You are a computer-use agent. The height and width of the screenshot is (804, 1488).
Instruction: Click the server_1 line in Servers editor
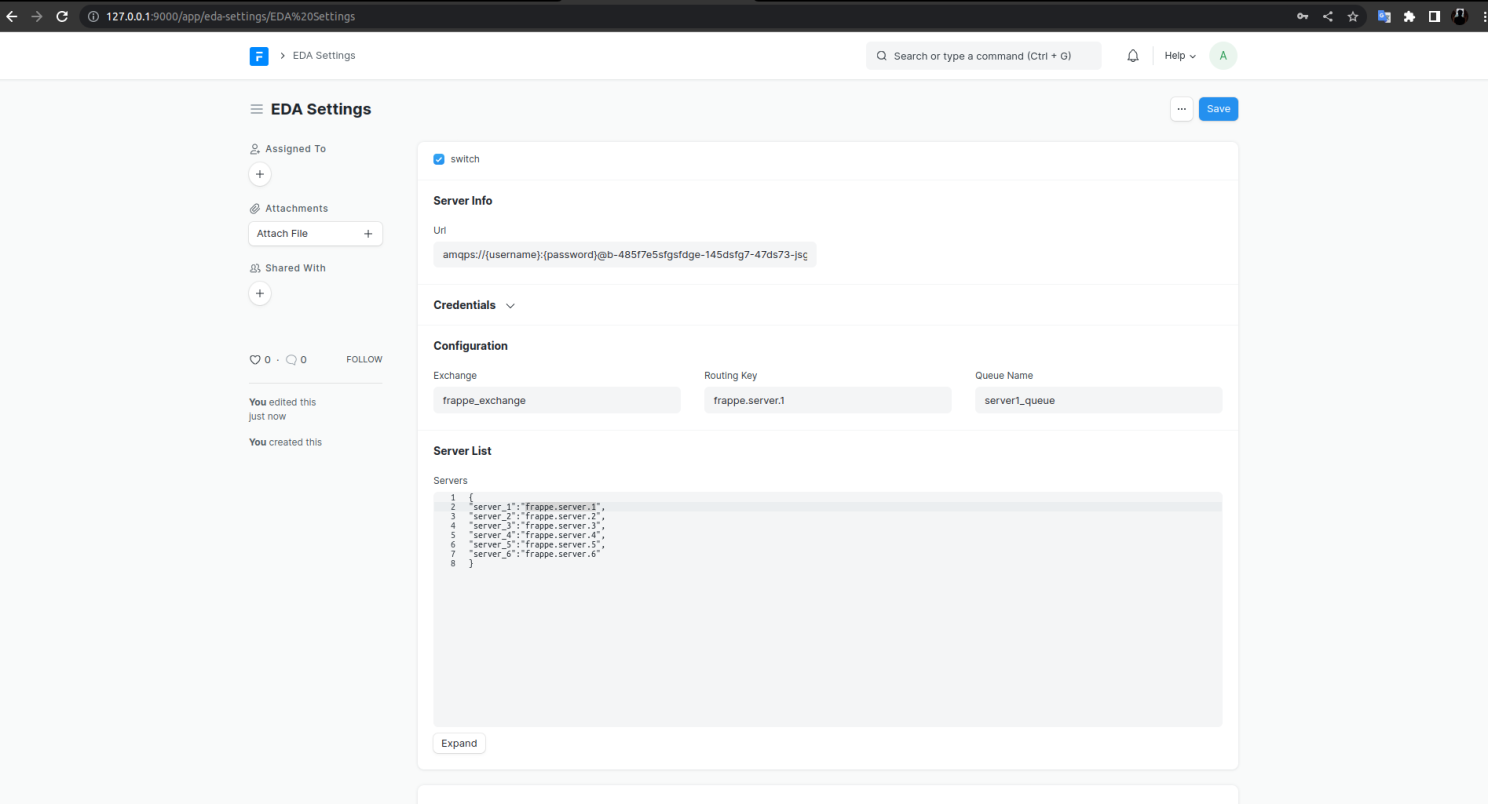[537, 507]
